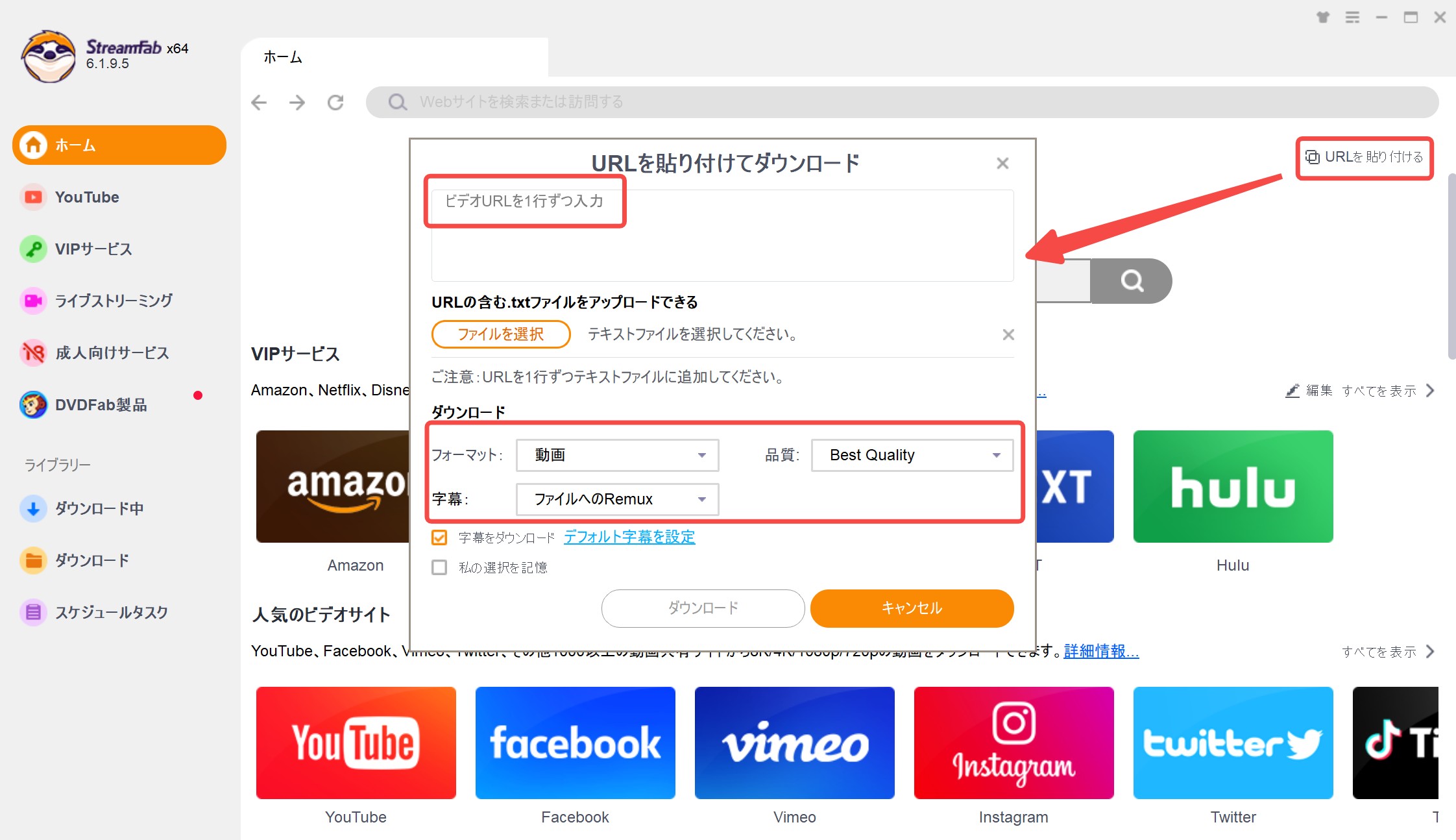Click the 人気のビデオサイト heading
Screen dimensions: 1456x840
pos(321,614)
